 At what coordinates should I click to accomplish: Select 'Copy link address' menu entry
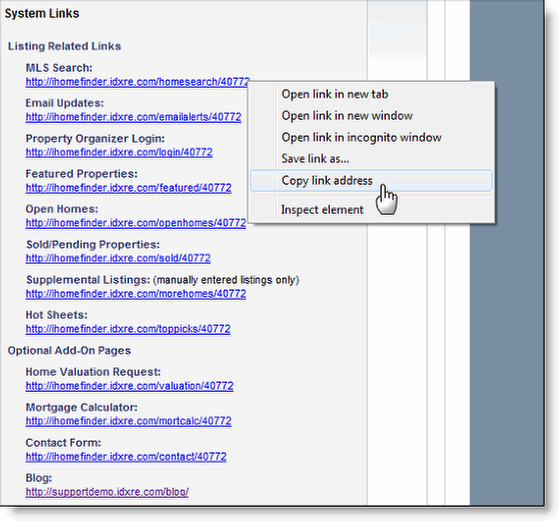[371, 181]
